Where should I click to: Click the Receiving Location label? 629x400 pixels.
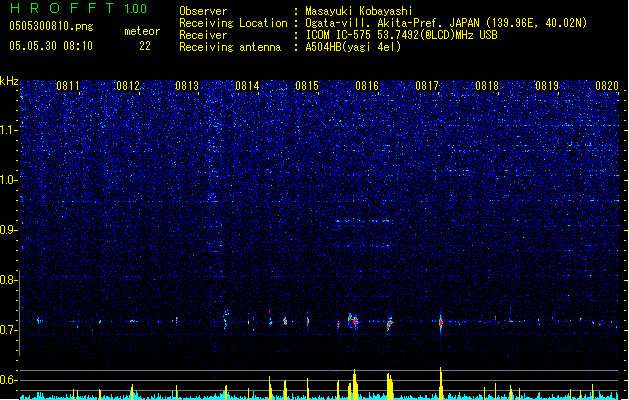[233, 23]
